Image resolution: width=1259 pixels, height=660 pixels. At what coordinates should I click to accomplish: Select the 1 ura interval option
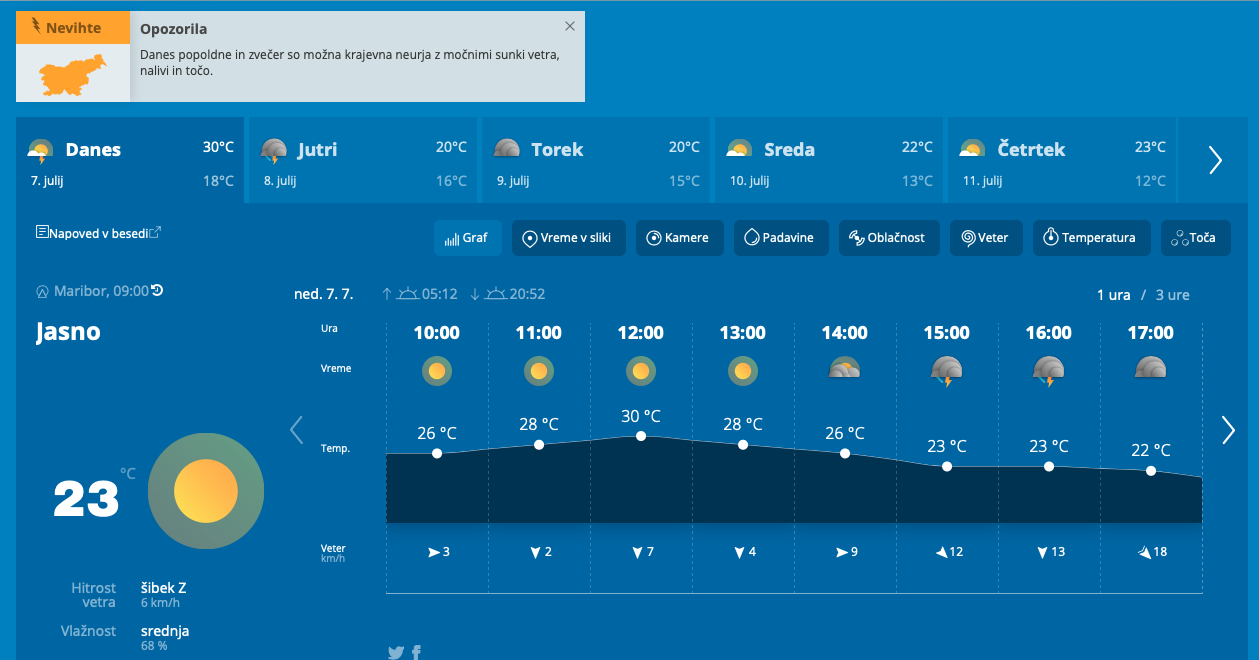pyautogui.click(x=1113, y=295)
